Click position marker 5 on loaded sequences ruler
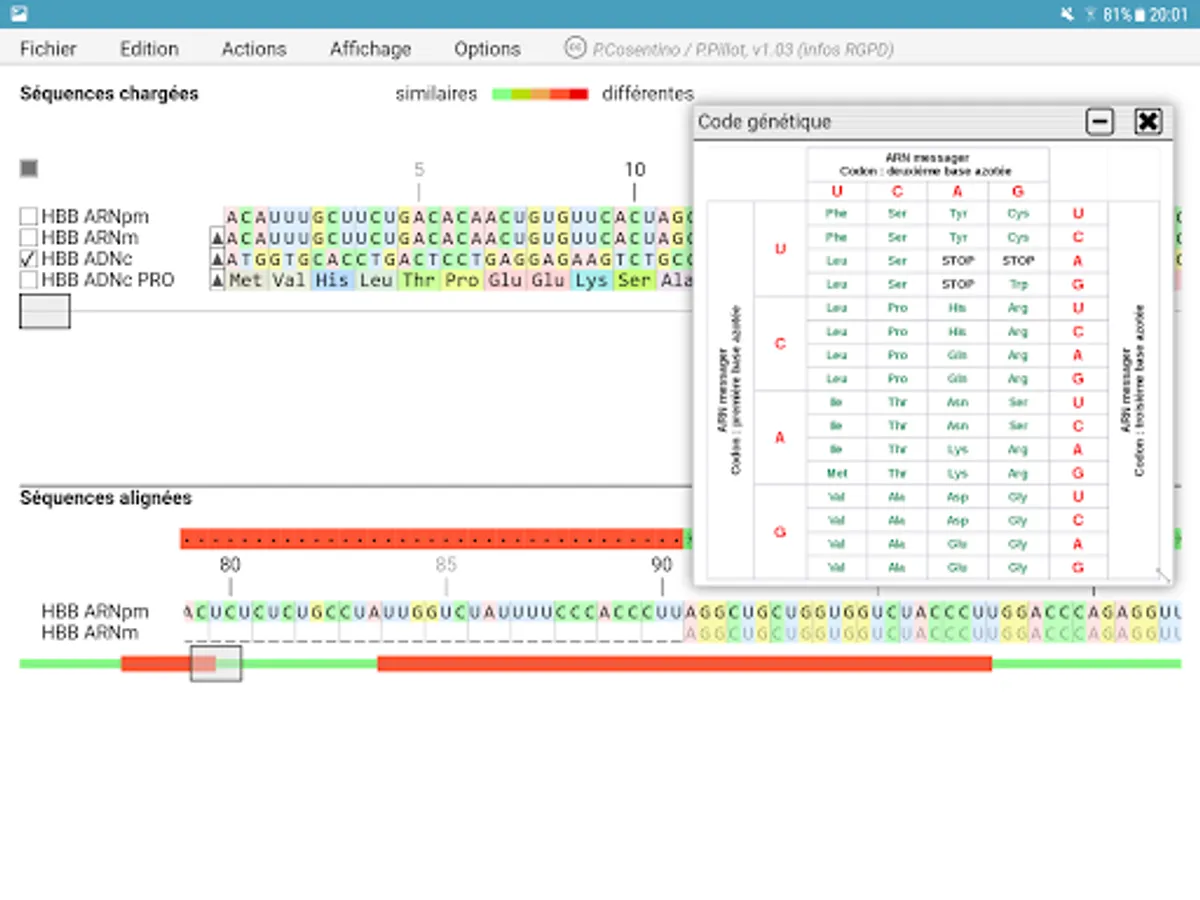Screen dimensions: 1200x900 (419, 169)
